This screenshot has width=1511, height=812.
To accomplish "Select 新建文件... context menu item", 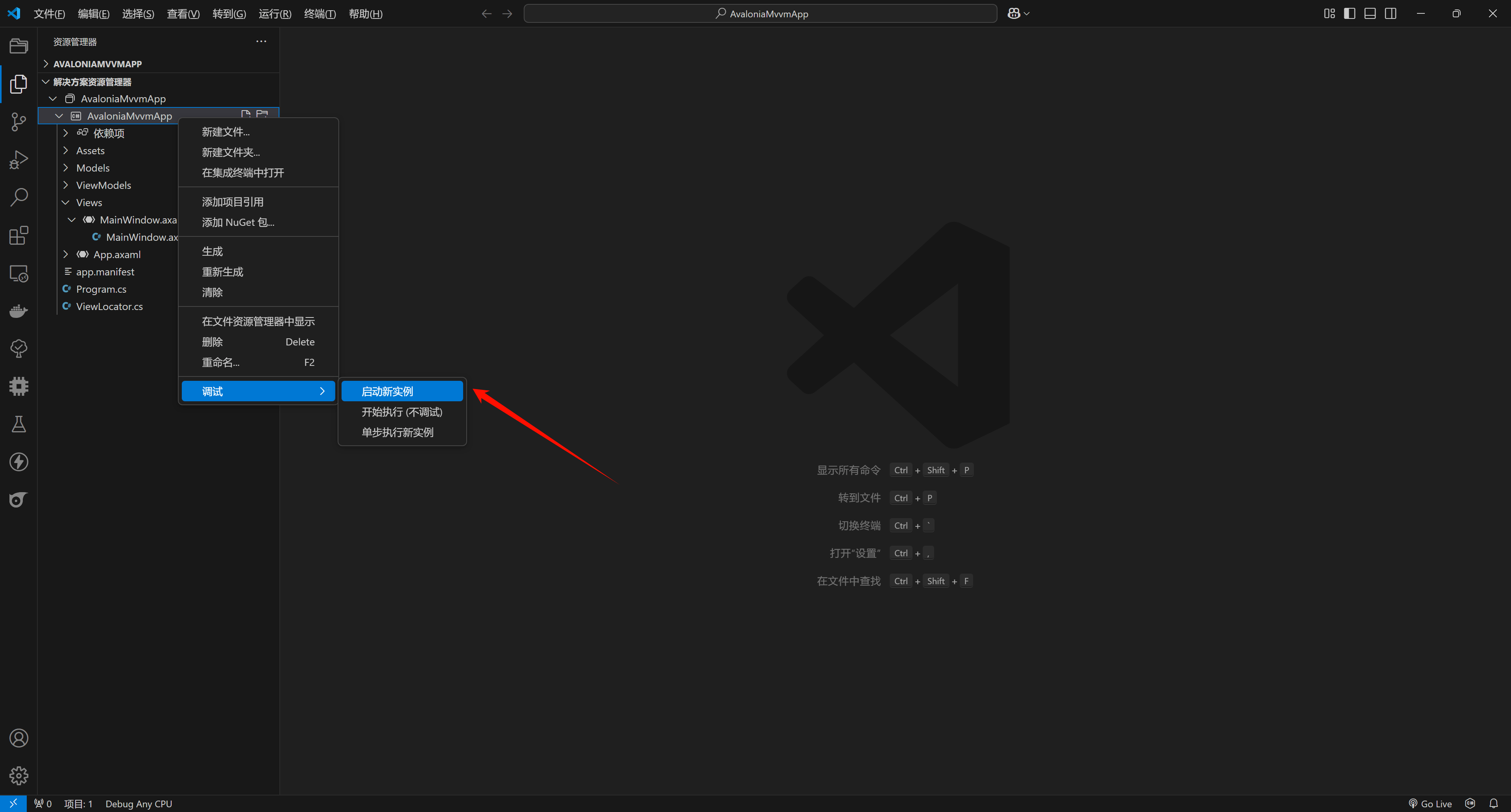I will 258,132.
